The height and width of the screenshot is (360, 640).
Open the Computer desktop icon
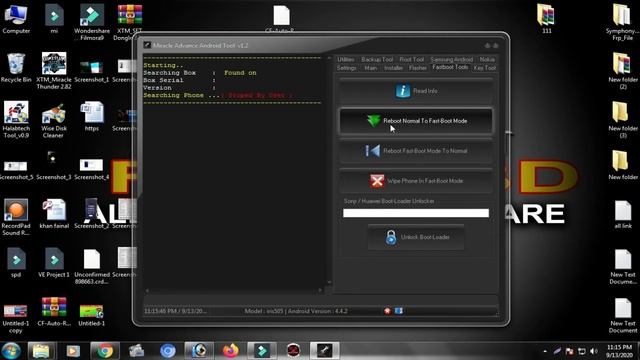click(16, 19)
